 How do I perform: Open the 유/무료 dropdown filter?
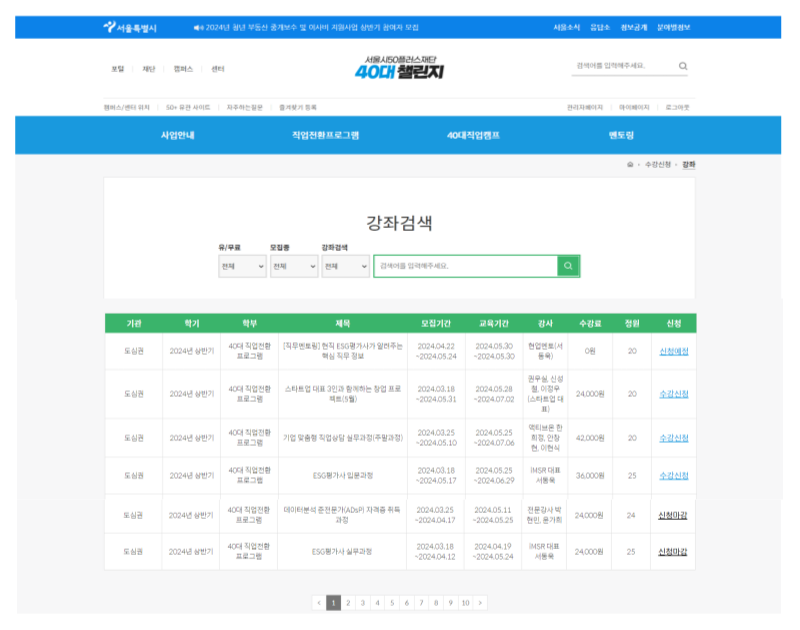click(x=242, y=267)
